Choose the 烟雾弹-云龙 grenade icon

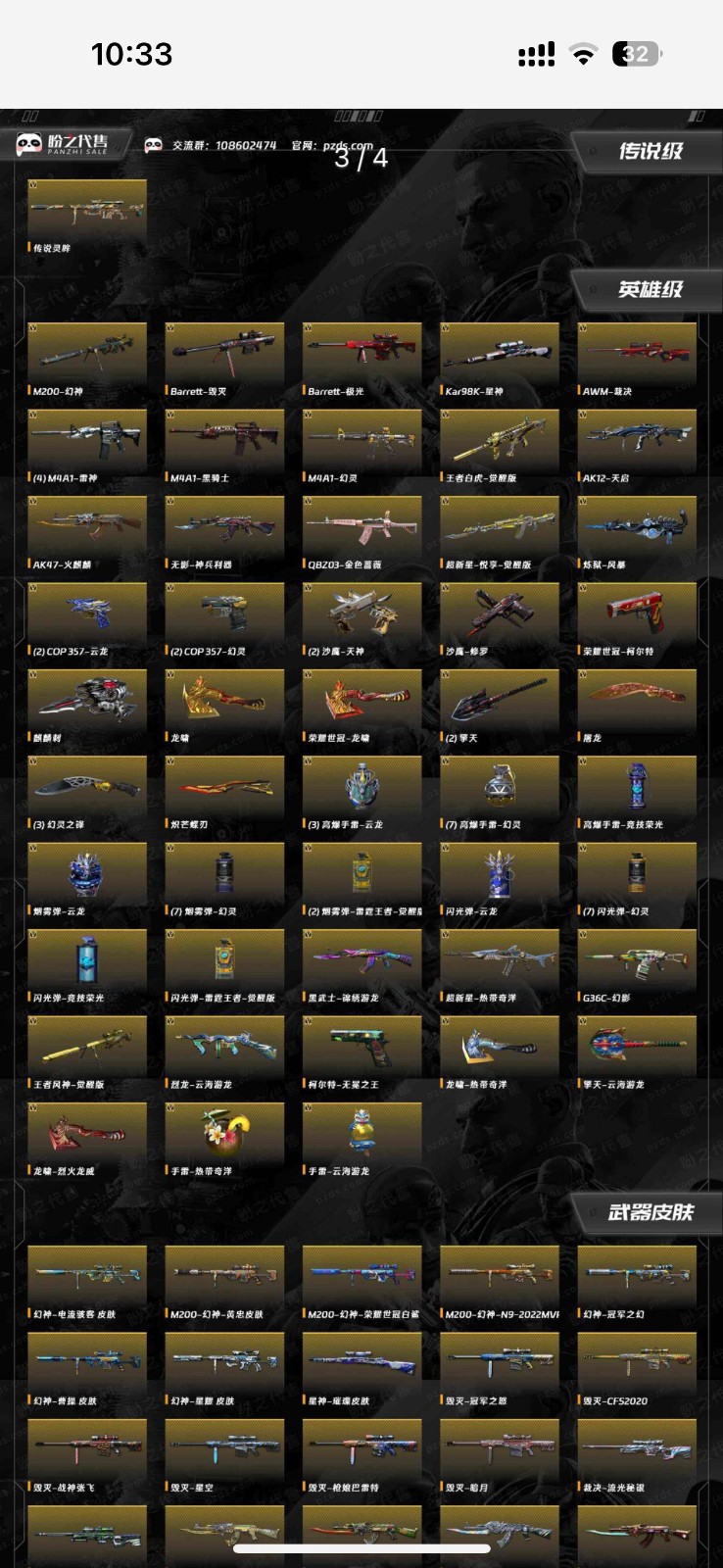(87, 873)
